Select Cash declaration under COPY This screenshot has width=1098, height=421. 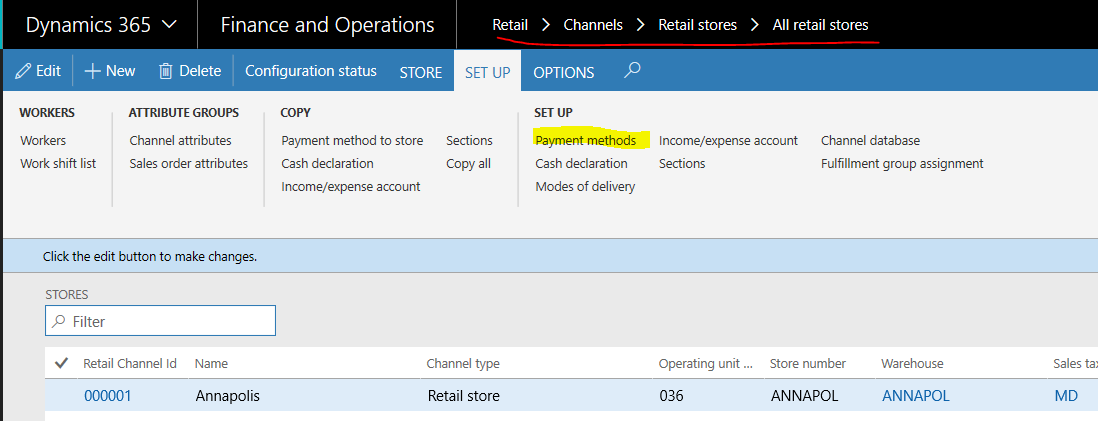coord(327,163)
